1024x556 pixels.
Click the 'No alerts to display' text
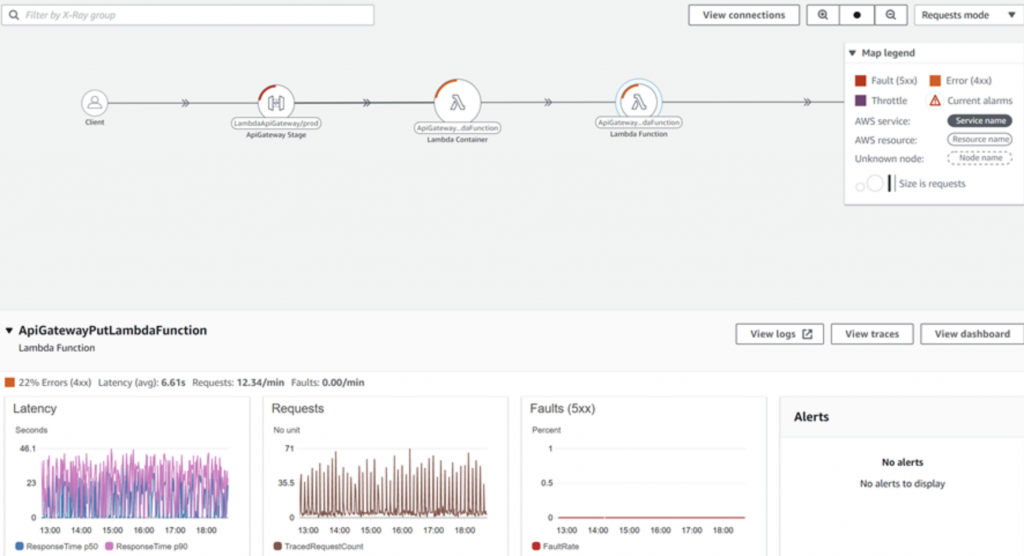[x=902, y=484]
